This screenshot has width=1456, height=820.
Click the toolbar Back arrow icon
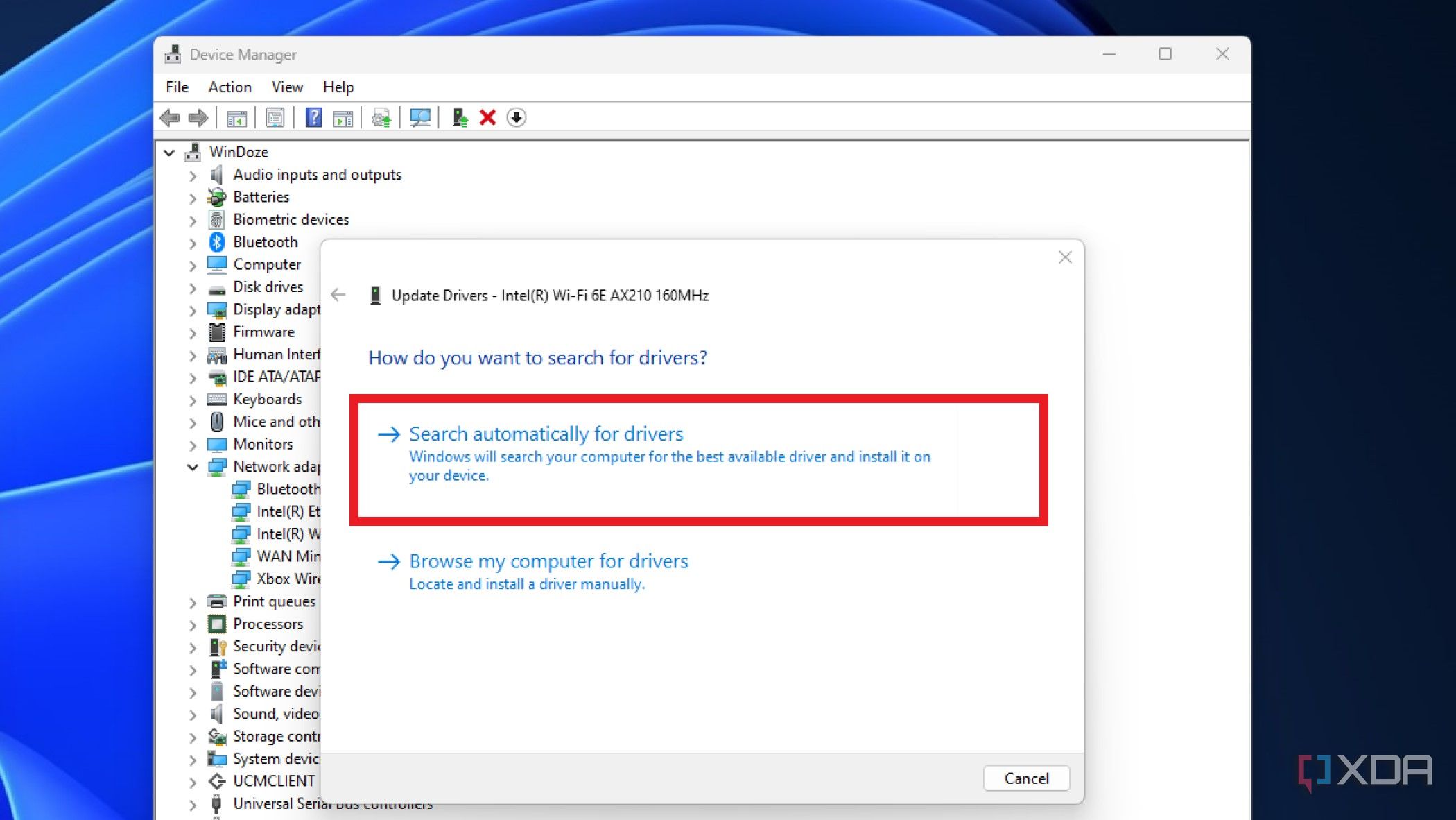point(170,118)
